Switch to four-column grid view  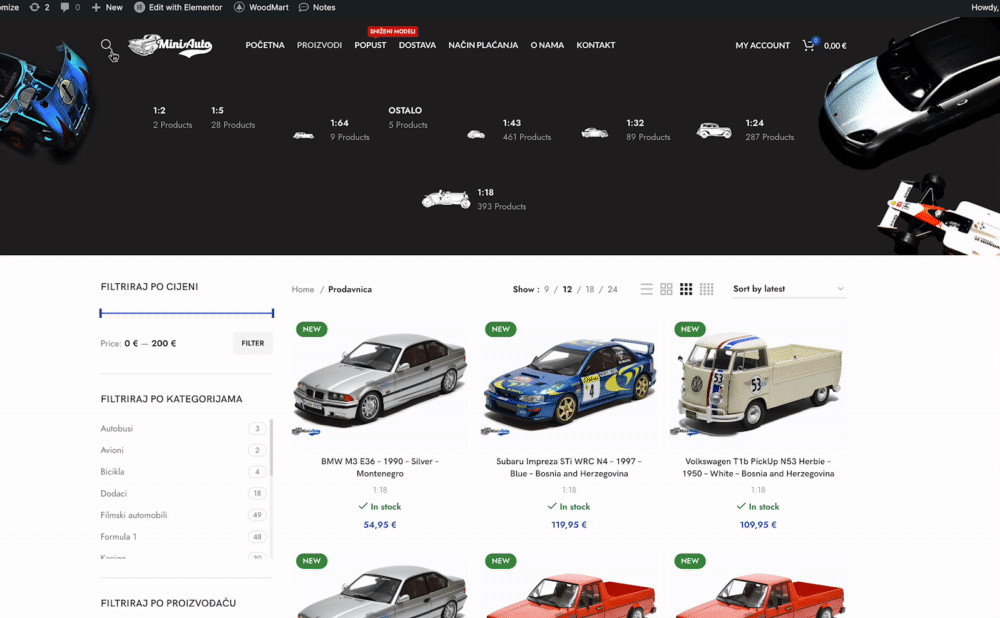pos(707,290)
